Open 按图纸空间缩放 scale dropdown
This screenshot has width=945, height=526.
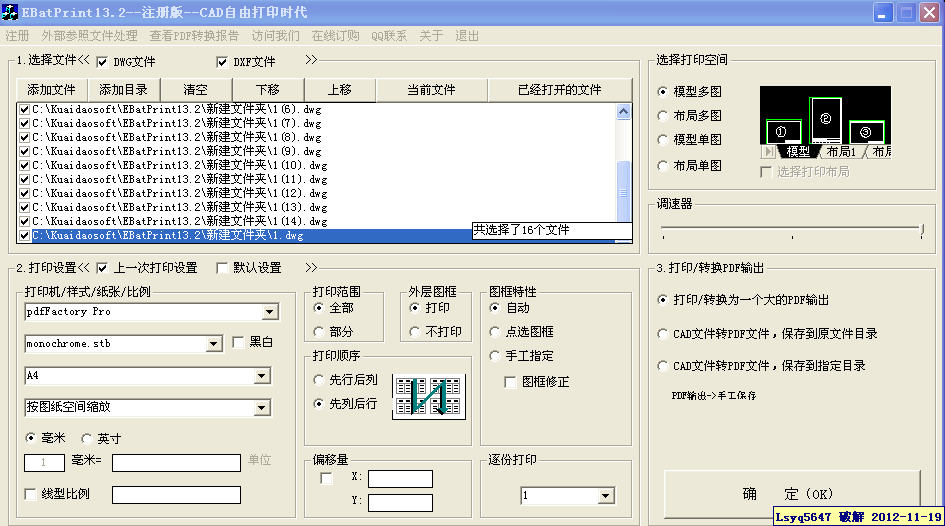(262, 408)
